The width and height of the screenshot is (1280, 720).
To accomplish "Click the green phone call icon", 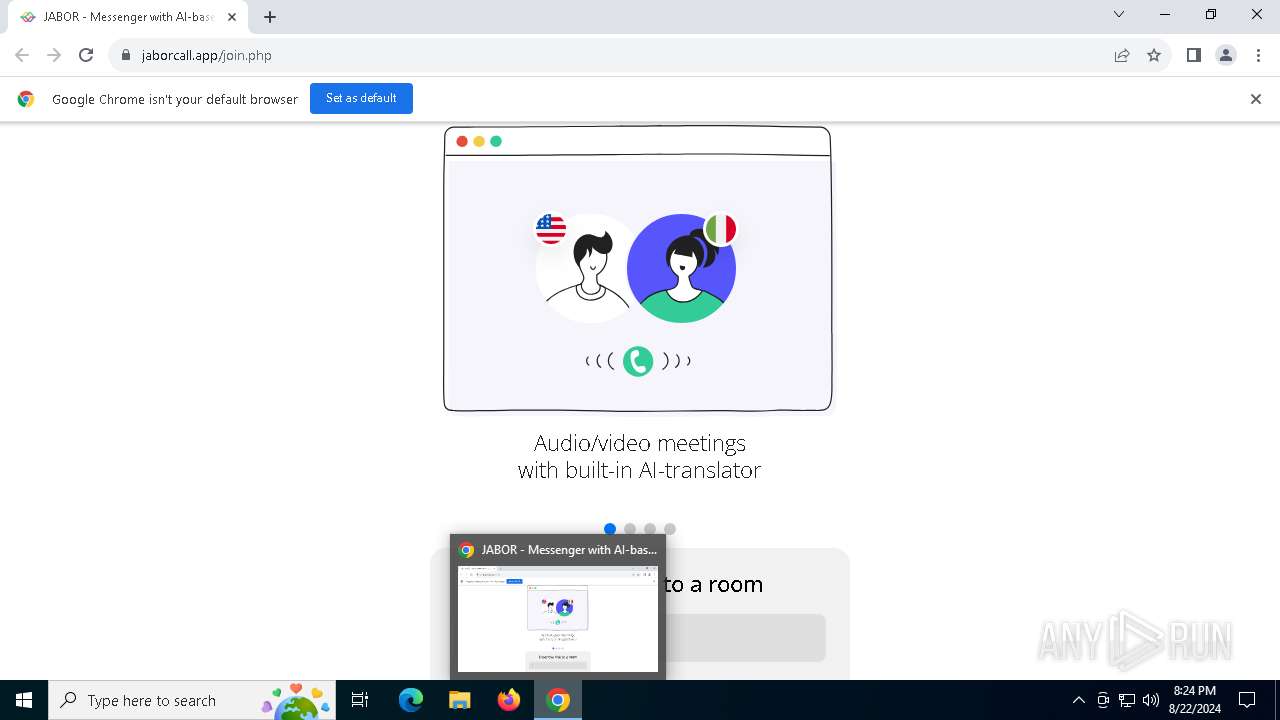I will [x=638, y=361].
